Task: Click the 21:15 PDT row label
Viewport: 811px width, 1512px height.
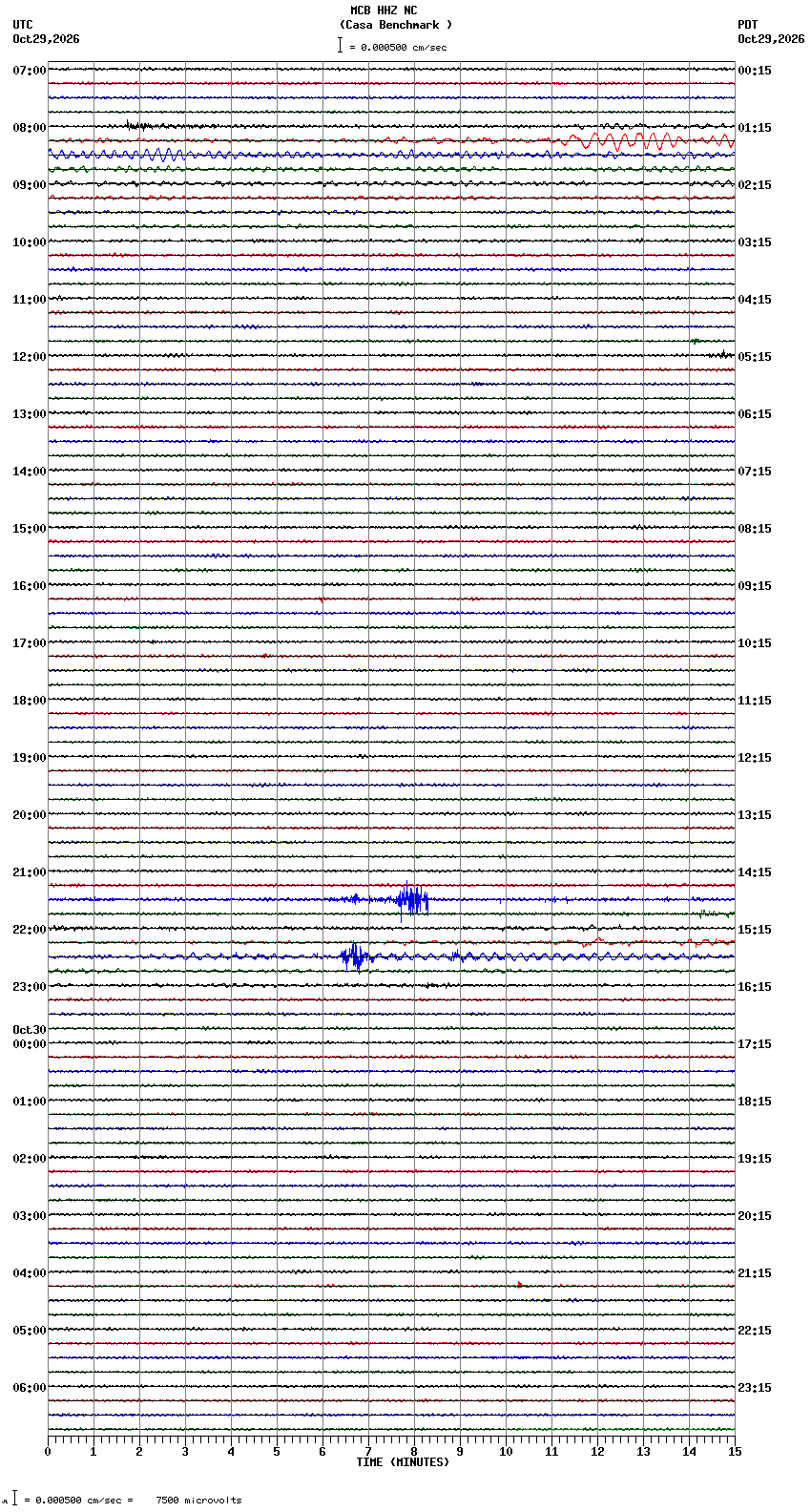Action: pyautogui.click(x=755, y=1273)
